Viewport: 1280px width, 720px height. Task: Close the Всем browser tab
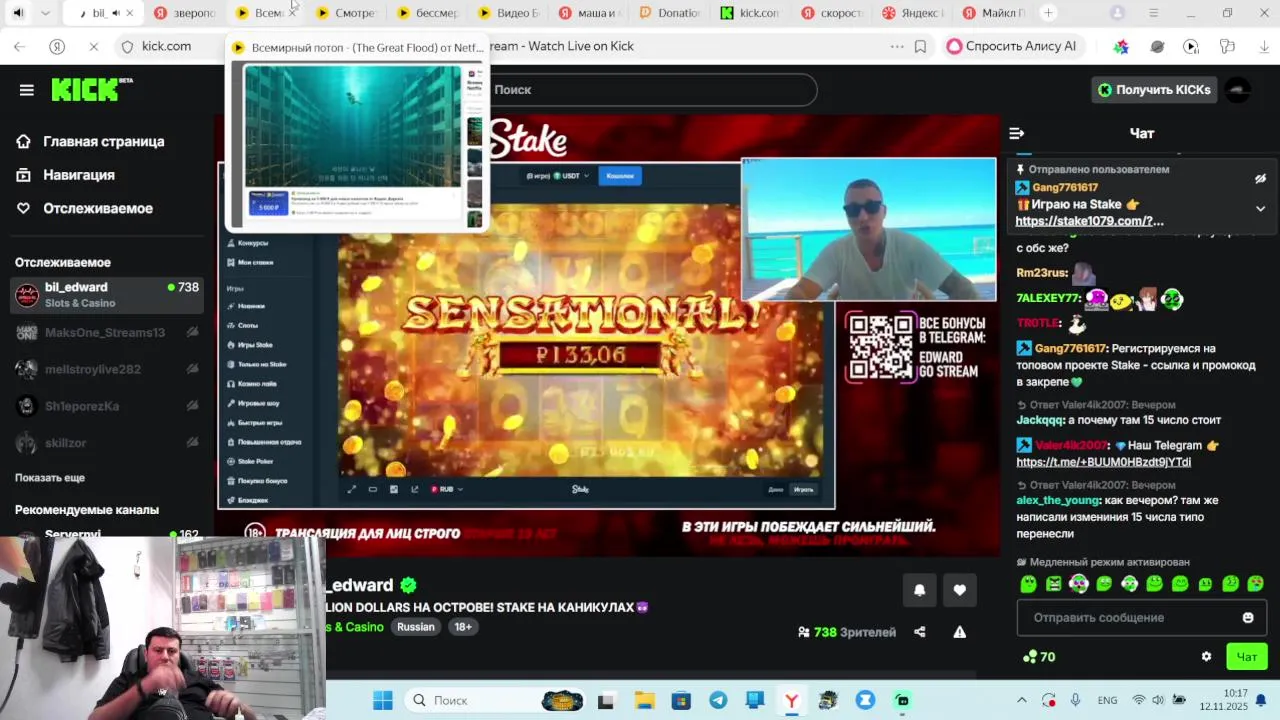(292, 13)
